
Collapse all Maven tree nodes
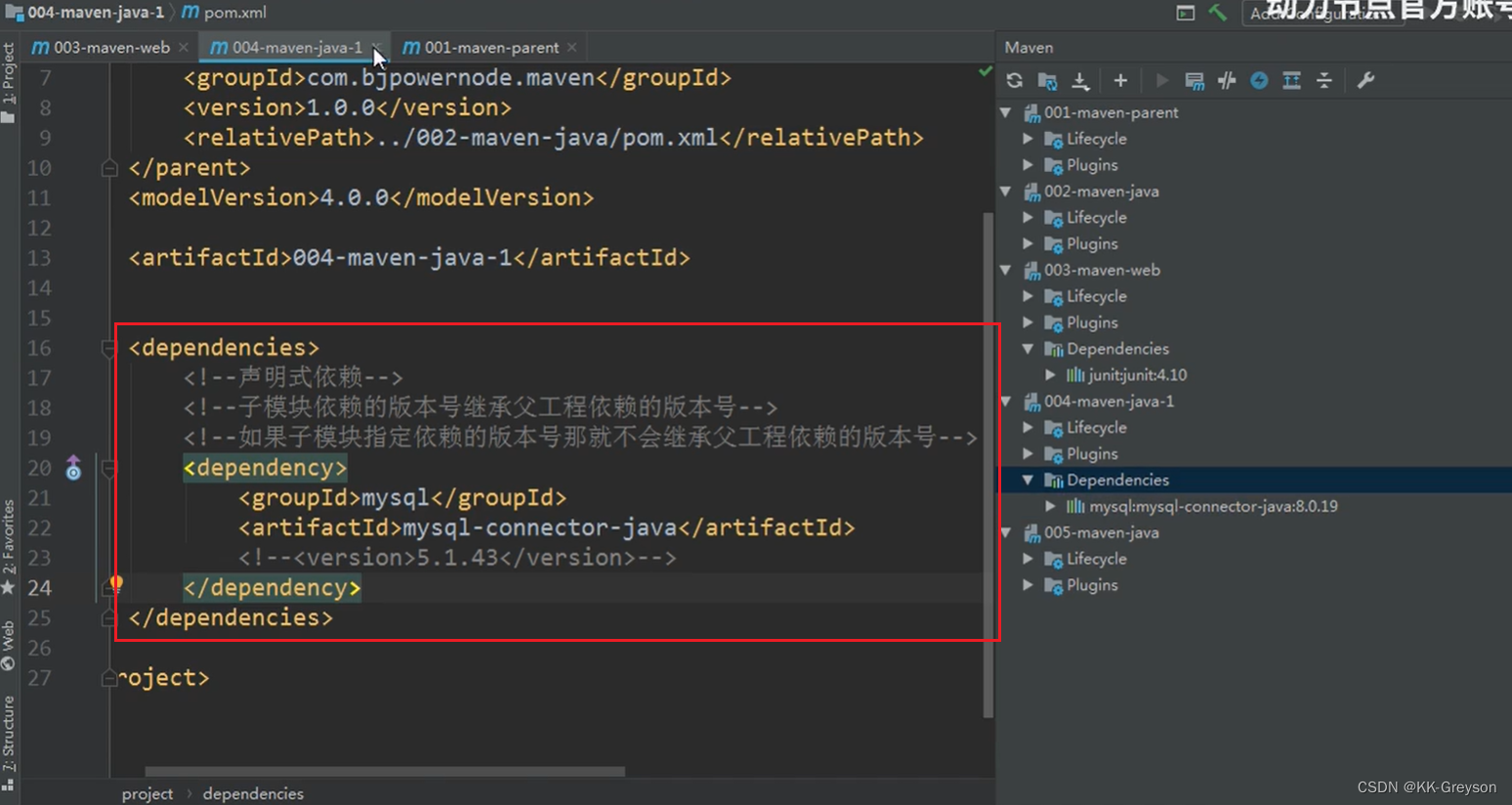pos(1324,81)
